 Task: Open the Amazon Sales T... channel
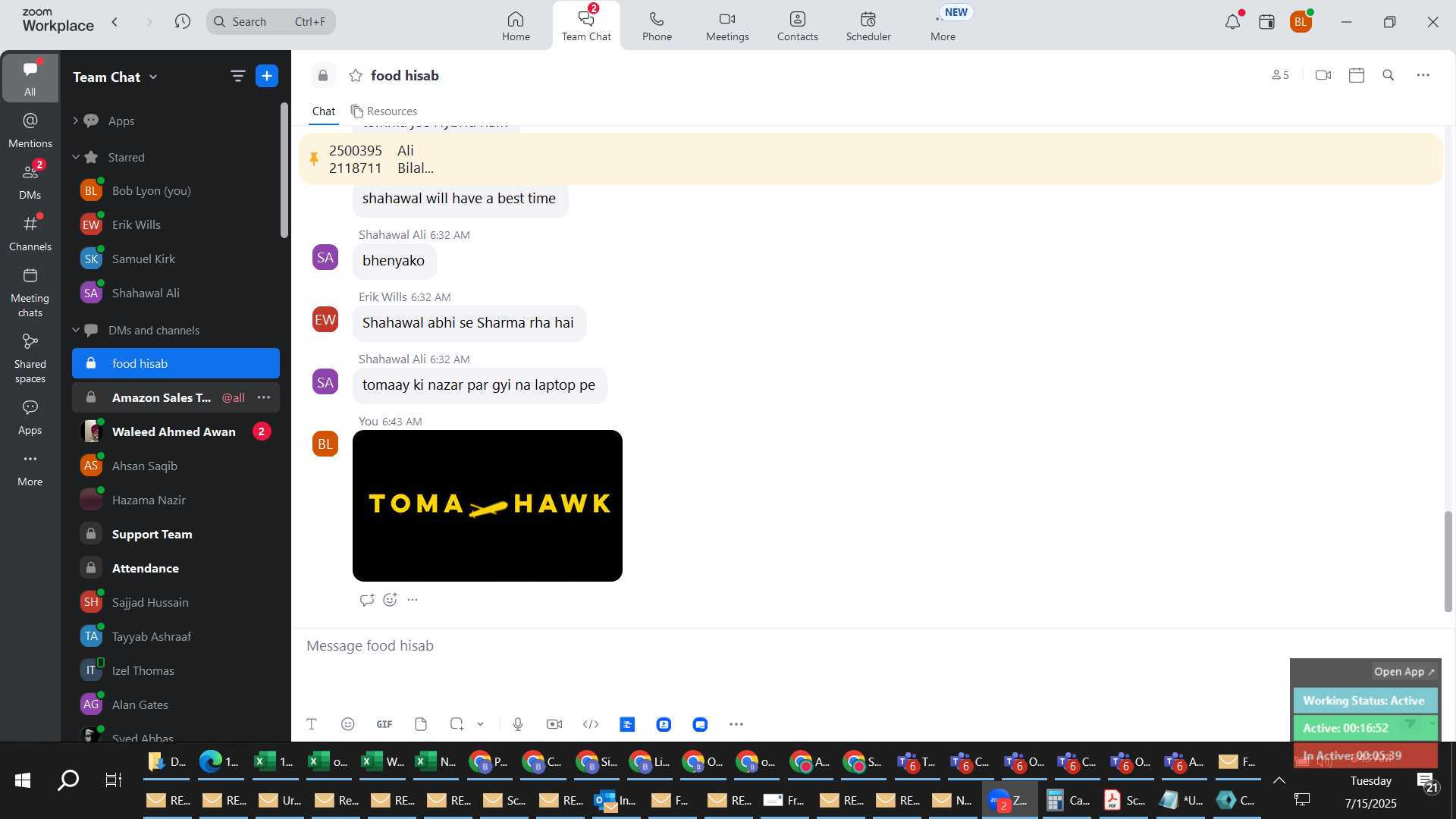161,397
